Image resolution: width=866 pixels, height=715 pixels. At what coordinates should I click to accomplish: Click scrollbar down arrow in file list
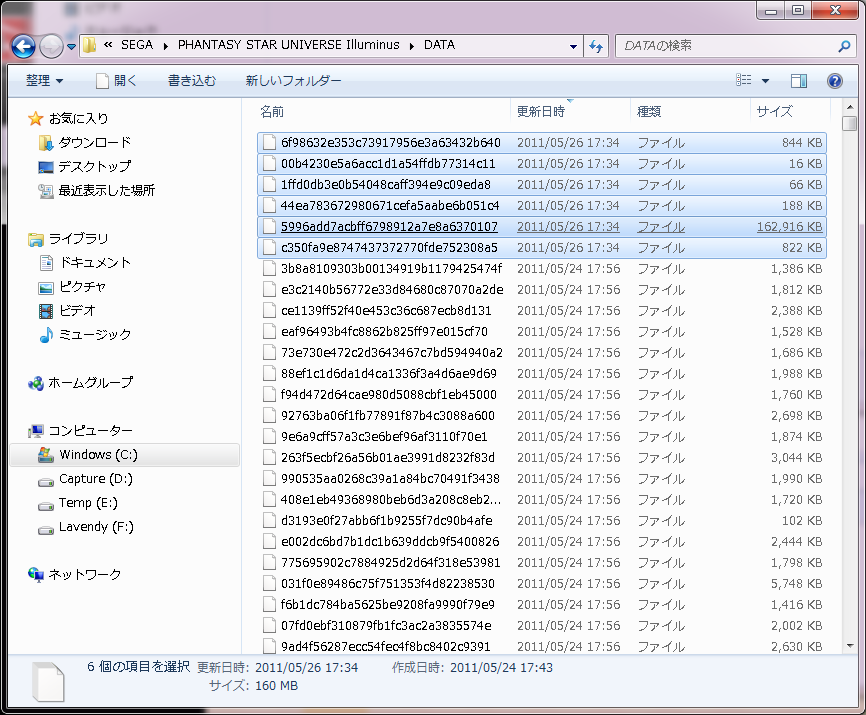tap(849, 645)
